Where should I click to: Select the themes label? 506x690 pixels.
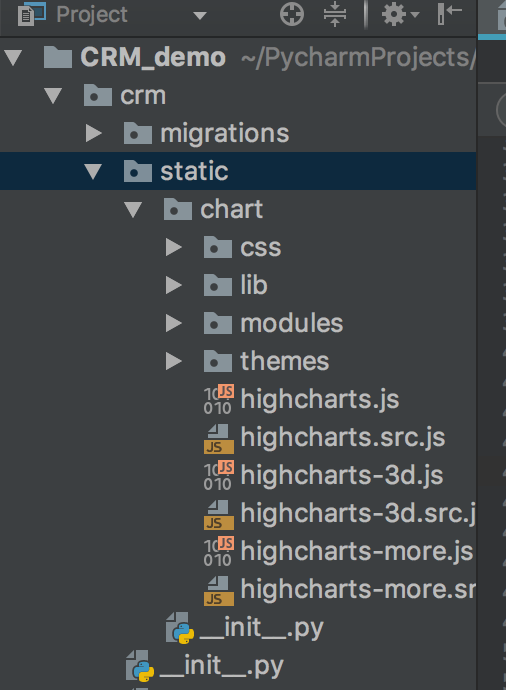click(x=285, y=361)
